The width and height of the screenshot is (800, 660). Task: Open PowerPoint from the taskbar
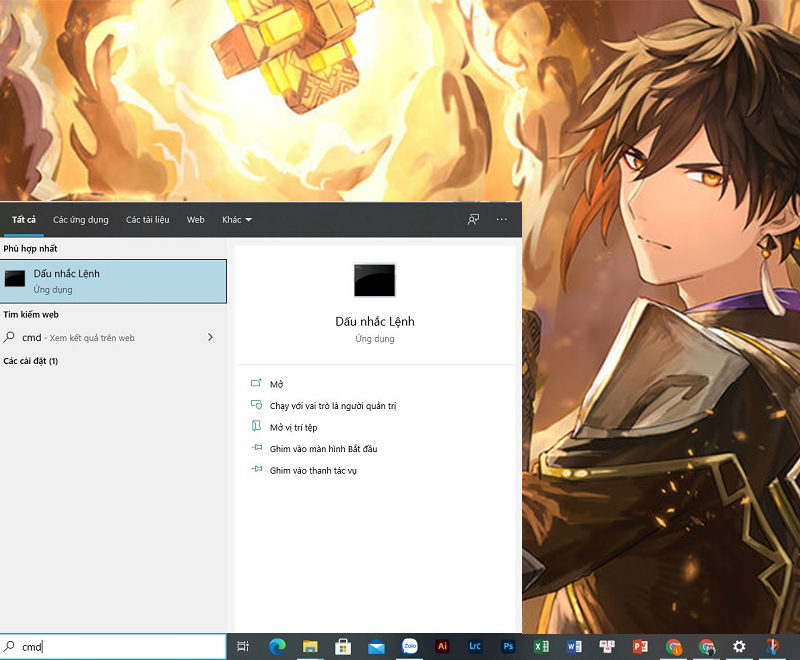tap(640, 646)
